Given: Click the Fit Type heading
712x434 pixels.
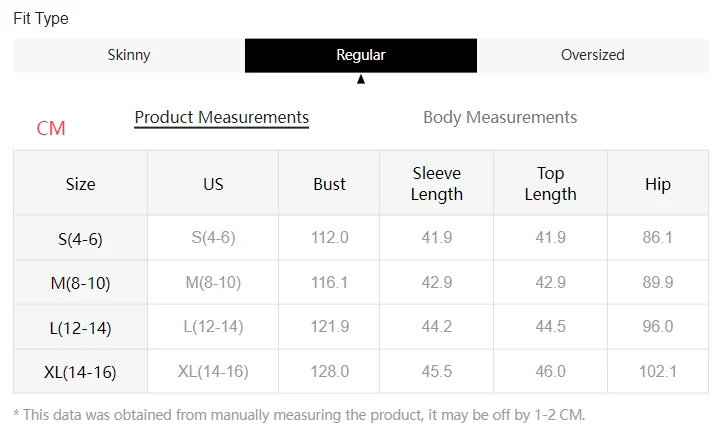Looking at the screenshot, I should coord(41,18).
